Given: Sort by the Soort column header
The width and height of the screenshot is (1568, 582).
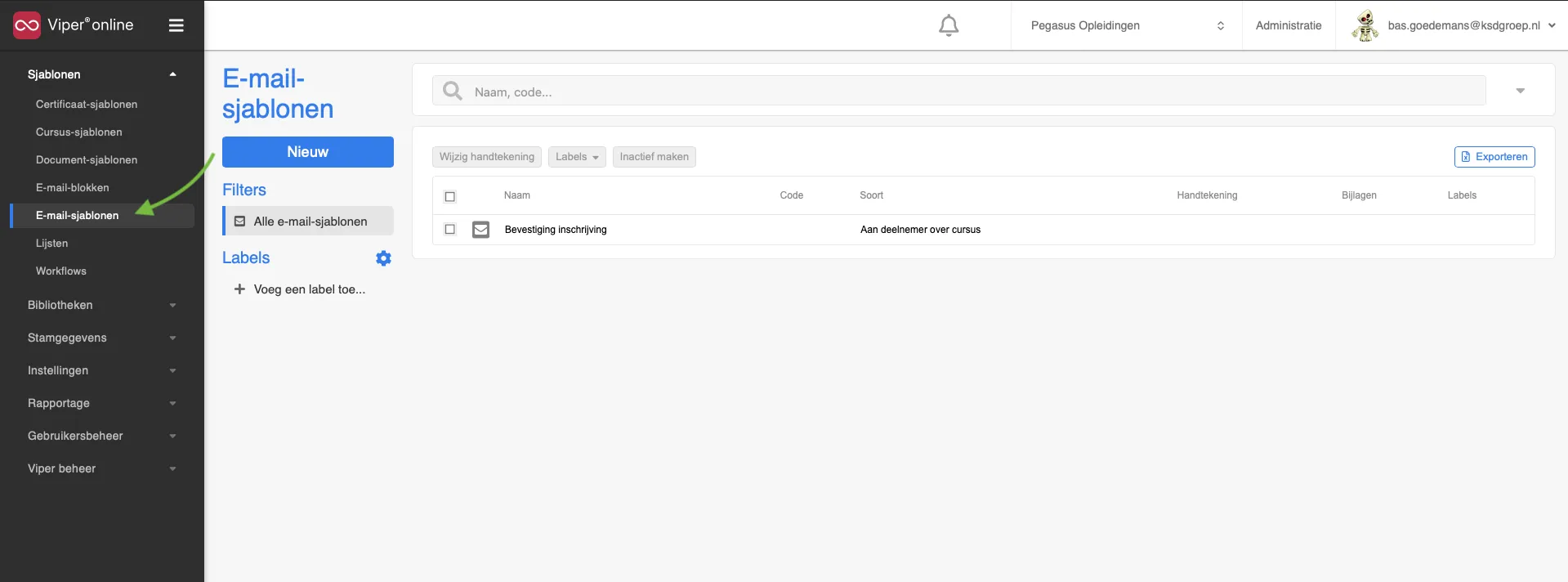Looking at the screenshot, I should [x=872, y=195].
